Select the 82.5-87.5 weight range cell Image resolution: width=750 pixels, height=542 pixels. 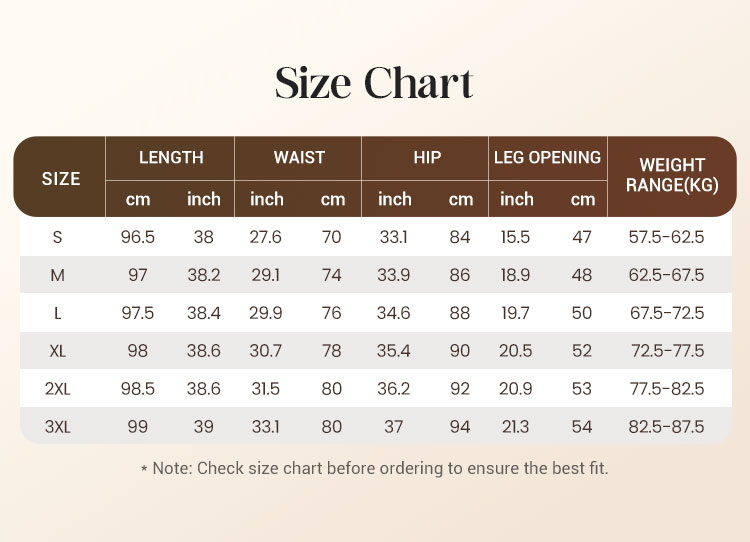pos(667,427)
